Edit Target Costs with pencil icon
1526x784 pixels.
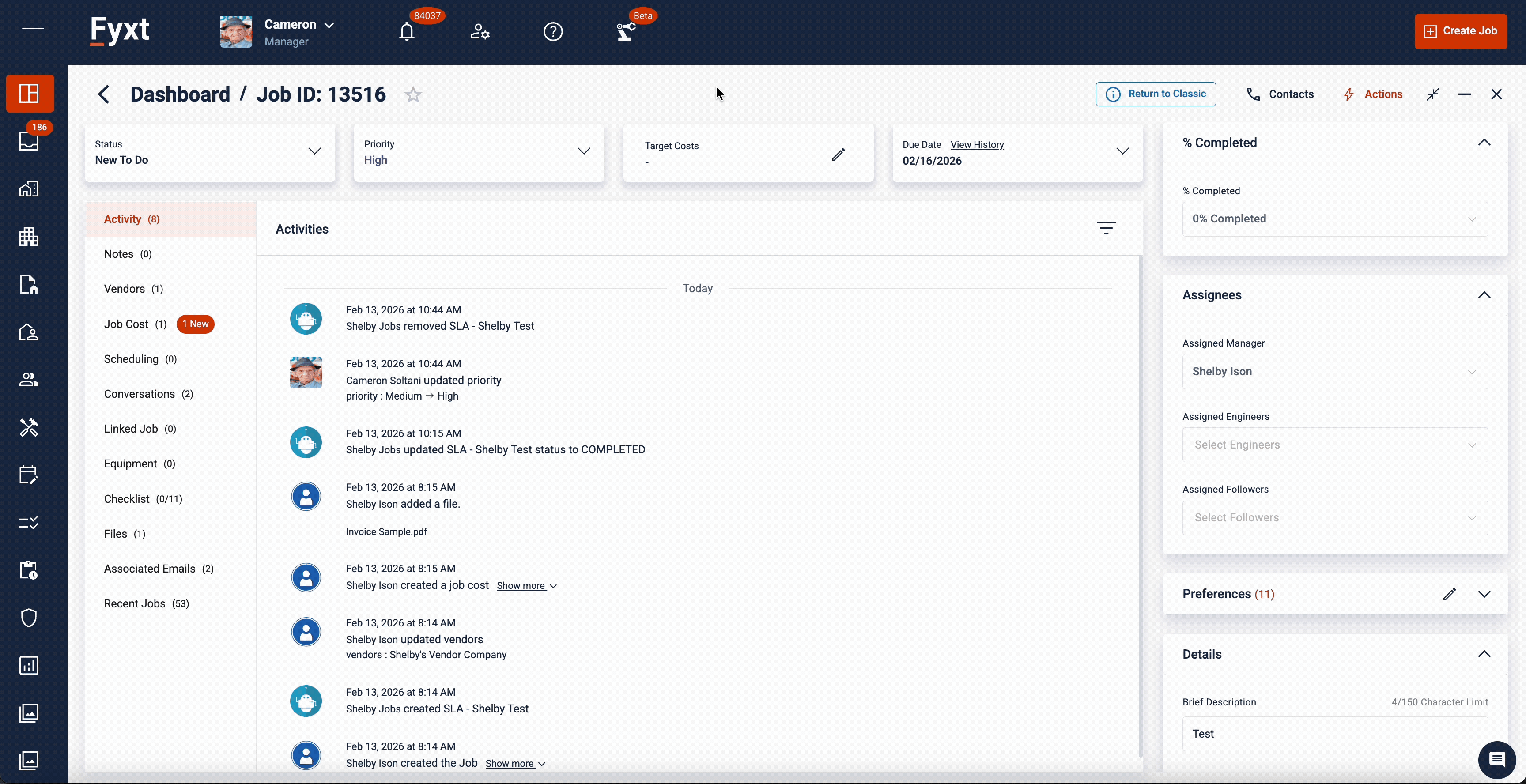(x=838, y=155)
